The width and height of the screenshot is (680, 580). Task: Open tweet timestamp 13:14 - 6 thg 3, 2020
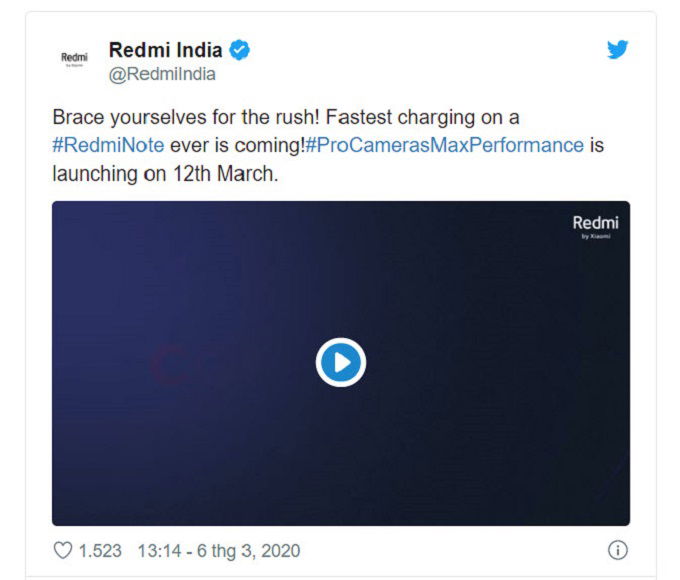219,551
